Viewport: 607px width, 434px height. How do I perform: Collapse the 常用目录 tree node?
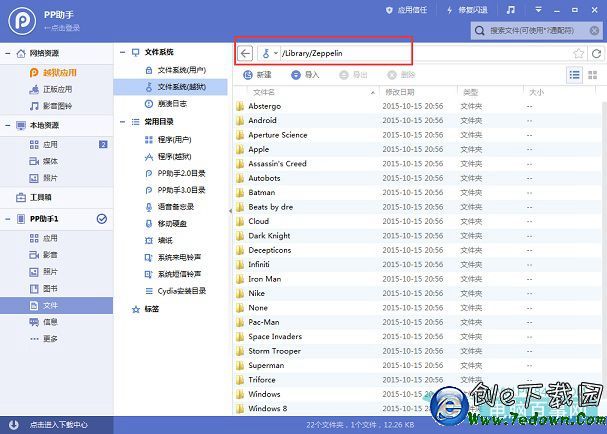click(x=122, y=122)
